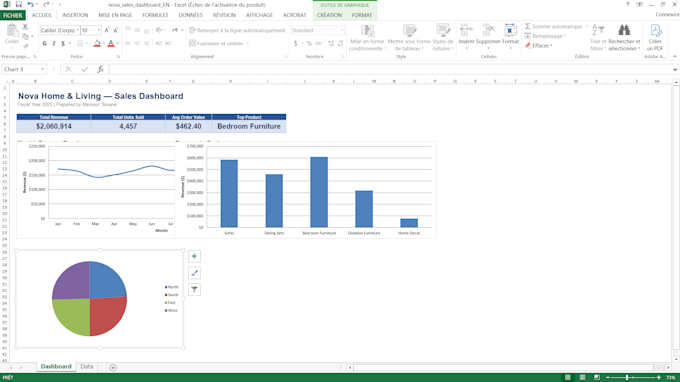680x382 pixels.
Task: Click the chart styles brush button
Action: pyautogui.click(x=194, y=273)
